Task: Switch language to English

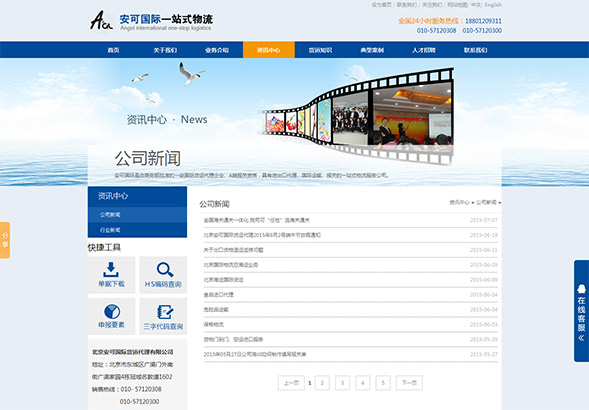Action: click(493, 5)
